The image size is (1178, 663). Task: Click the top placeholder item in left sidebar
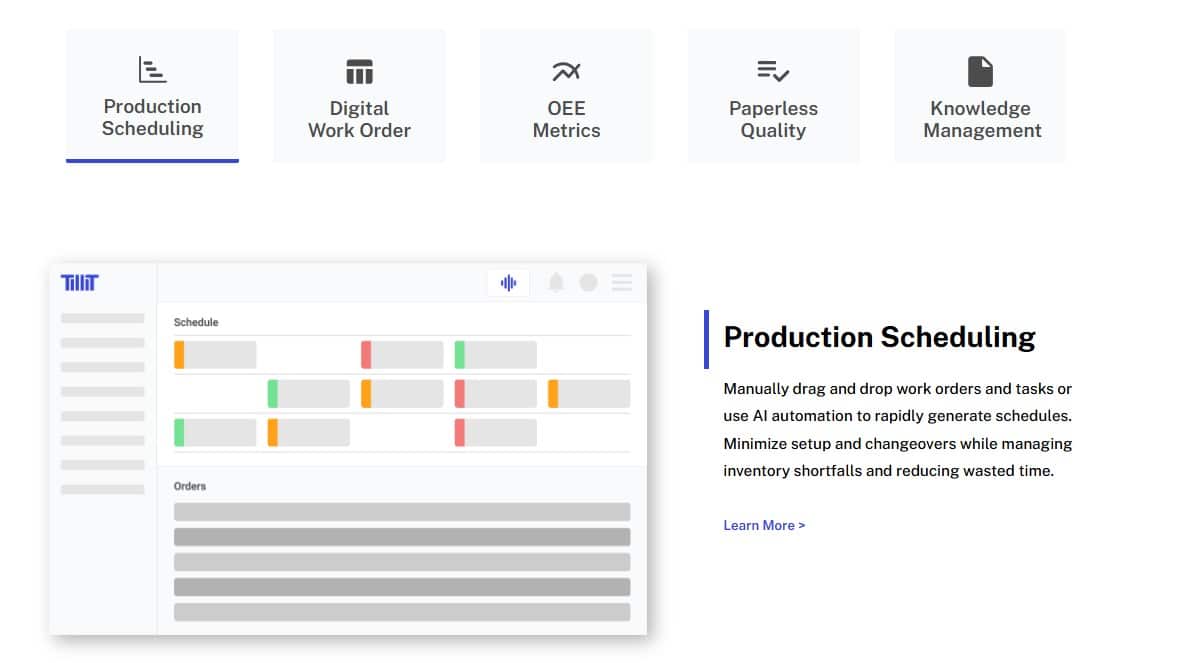pos(102,319)
